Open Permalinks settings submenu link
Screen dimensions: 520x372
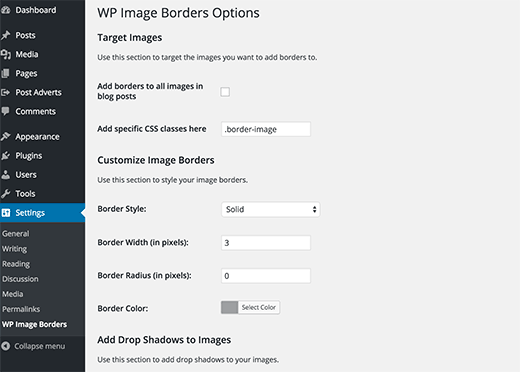pyautogui.click(x=21, y=309)
